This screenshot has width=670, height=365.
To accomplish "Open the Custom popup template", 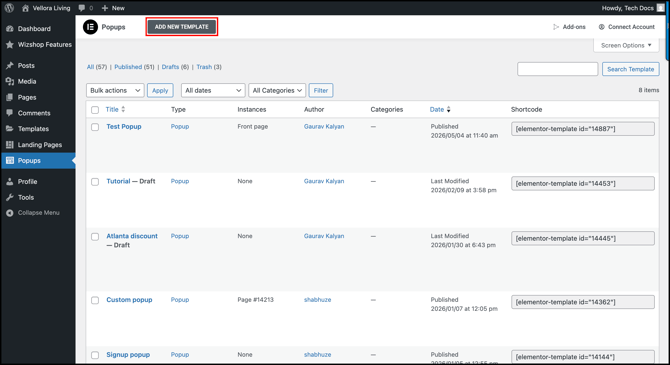I will 129,300.
